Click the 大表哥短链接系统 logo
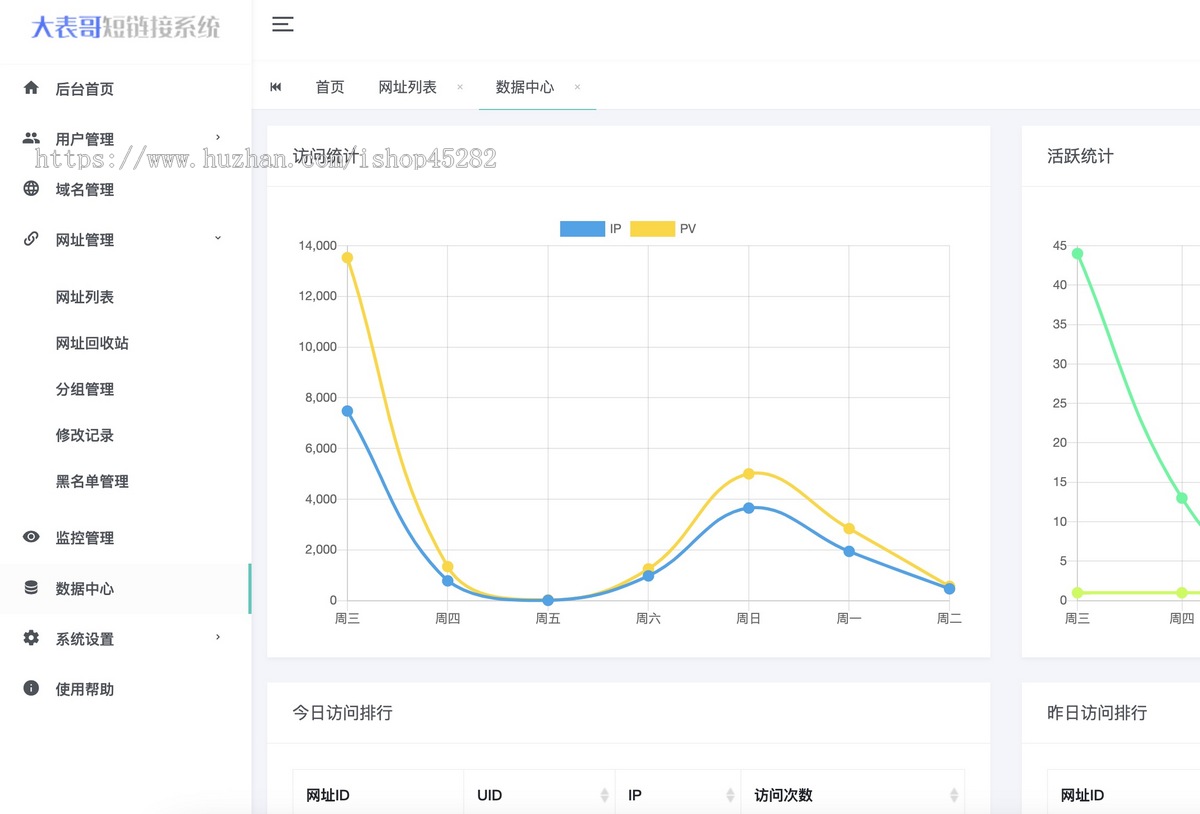 point(126,27)
